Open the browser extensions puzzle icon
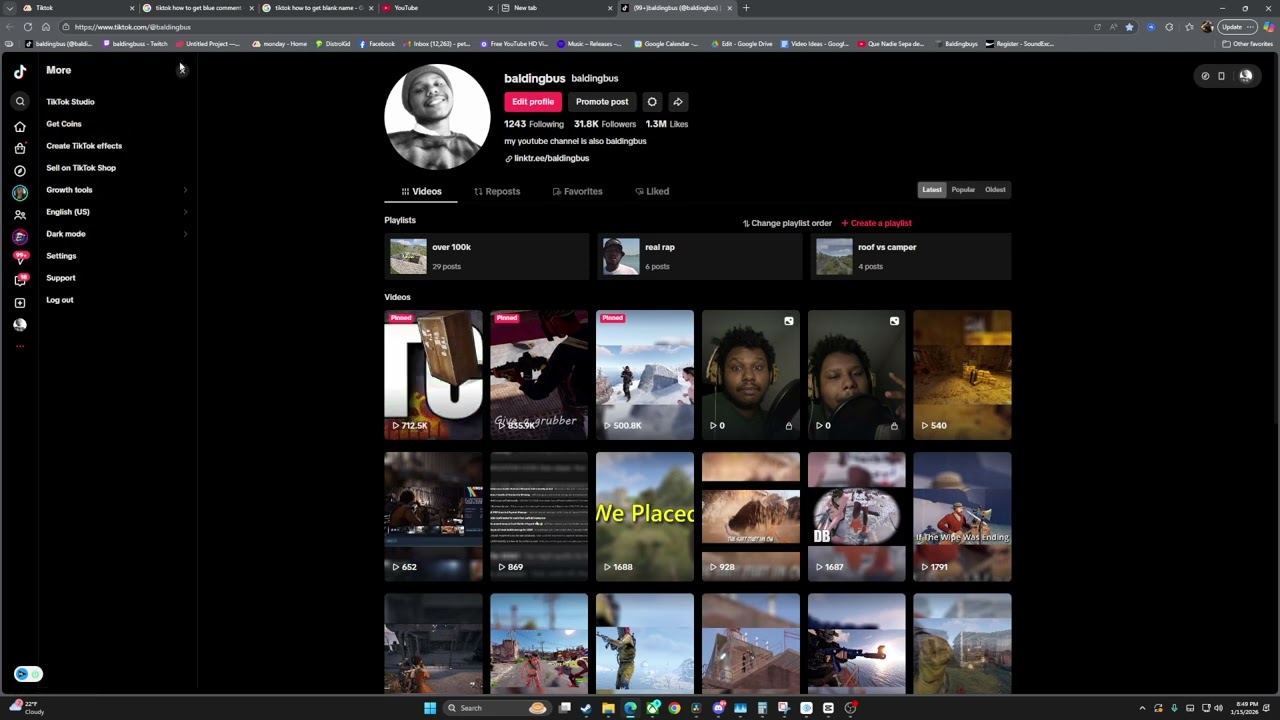Image resolution: width=1280 pixels, height=720 pixels. [1169, 27]
